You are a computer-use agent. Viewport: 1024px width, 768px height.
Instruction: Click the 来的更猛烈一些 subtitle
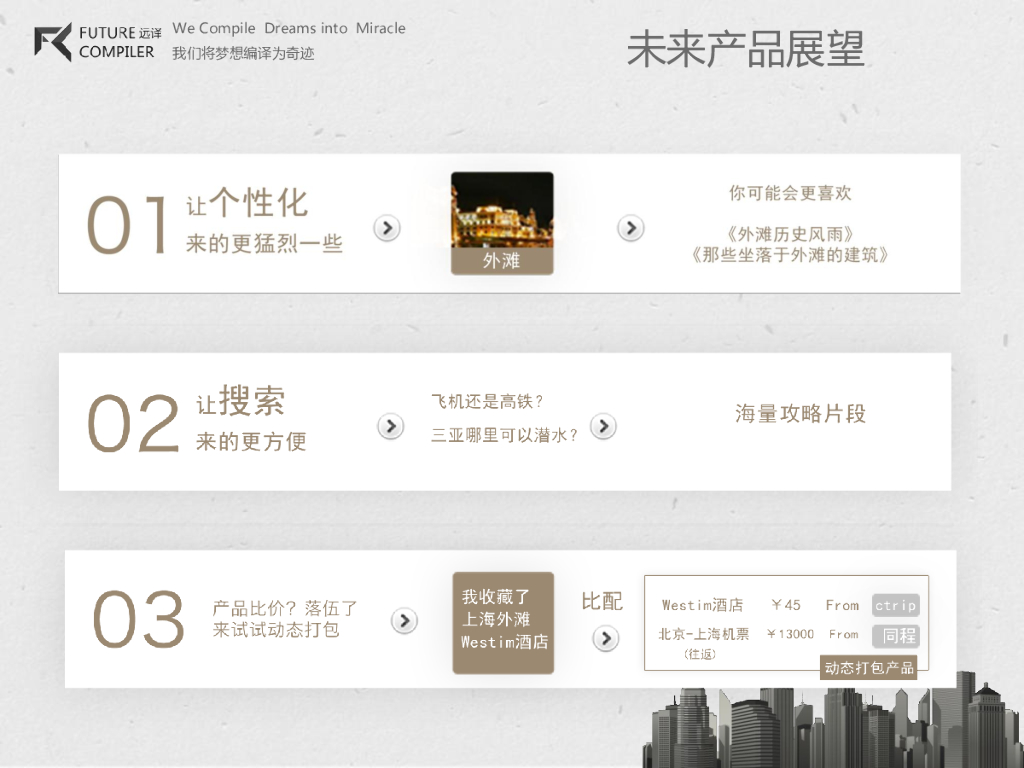pyautogui.click(x=264, y=244)
